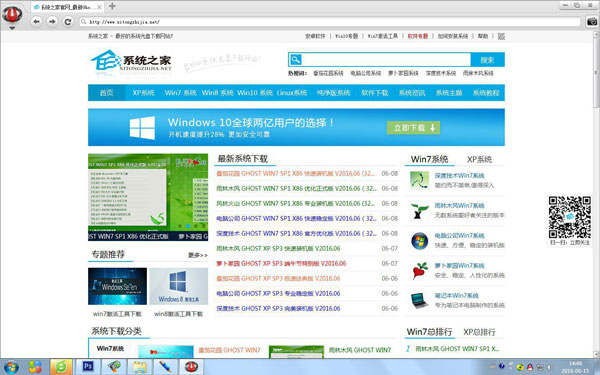The image size is (600, 375).
Task: Click the 帮助 top link
Action: [483, 36]
